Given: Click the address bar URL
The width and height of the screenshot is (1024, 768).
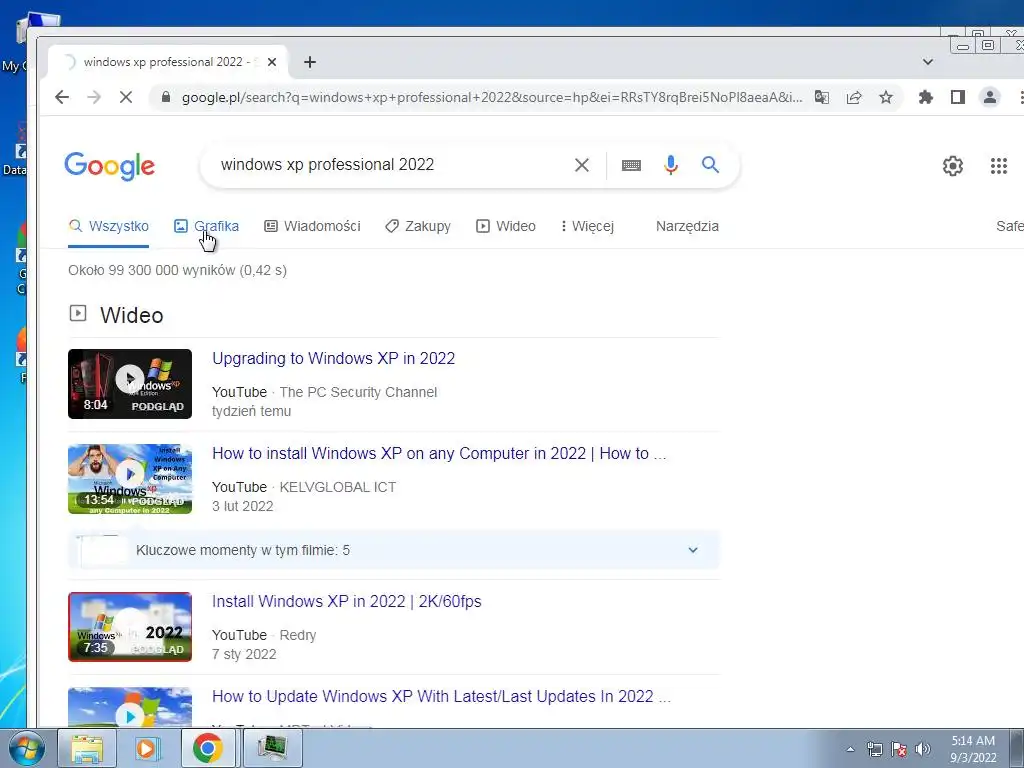Looking at the screenshot, I should click(x=492, y=97).
